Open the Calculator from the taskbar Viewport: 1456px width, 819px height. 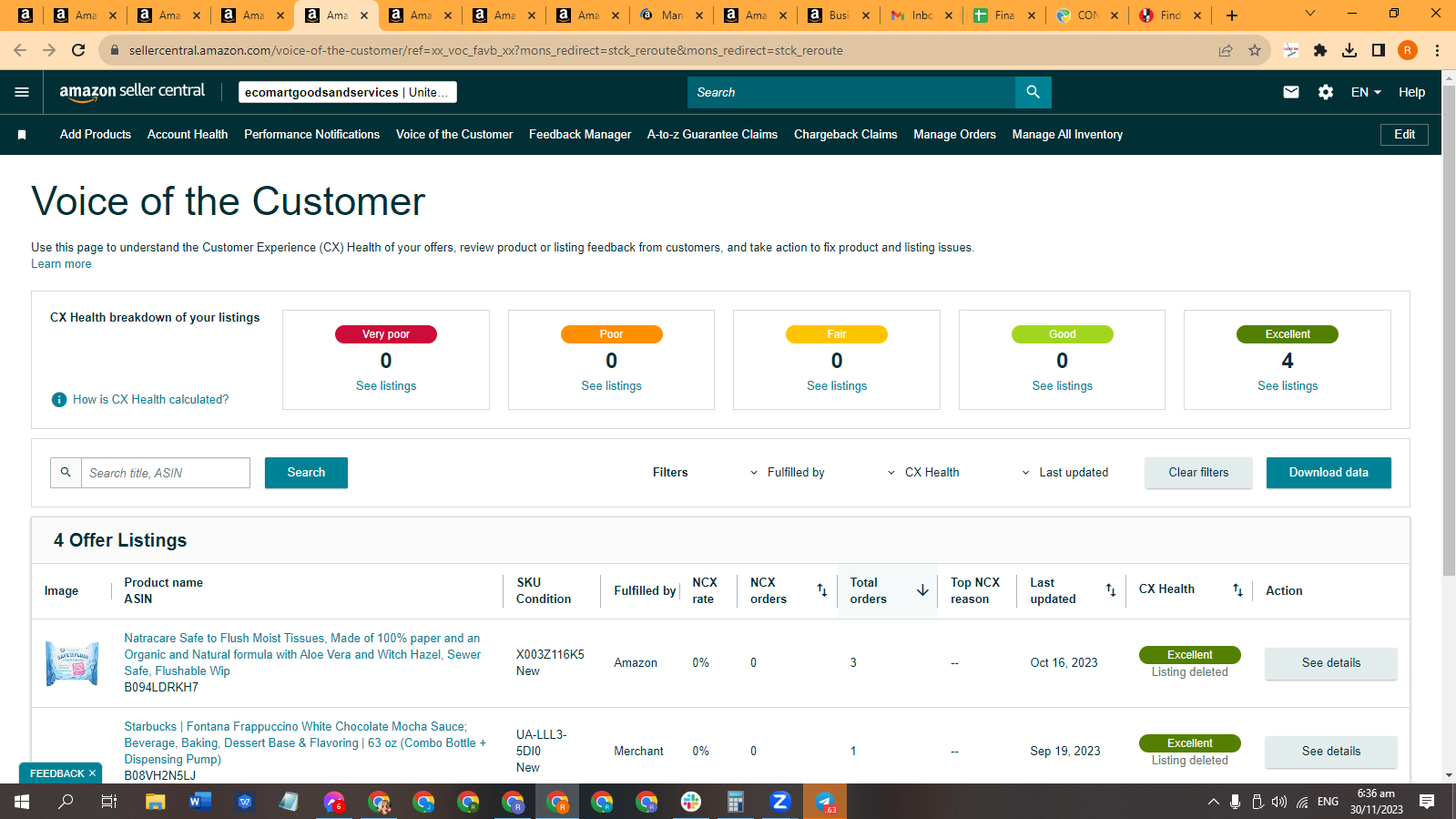coord(735,802)
